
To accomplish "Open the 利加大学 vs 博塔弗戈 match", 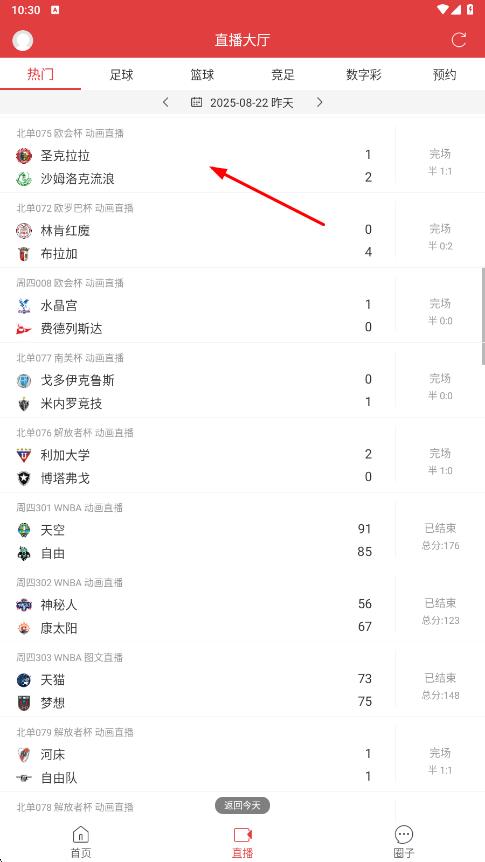I will 242,456.
